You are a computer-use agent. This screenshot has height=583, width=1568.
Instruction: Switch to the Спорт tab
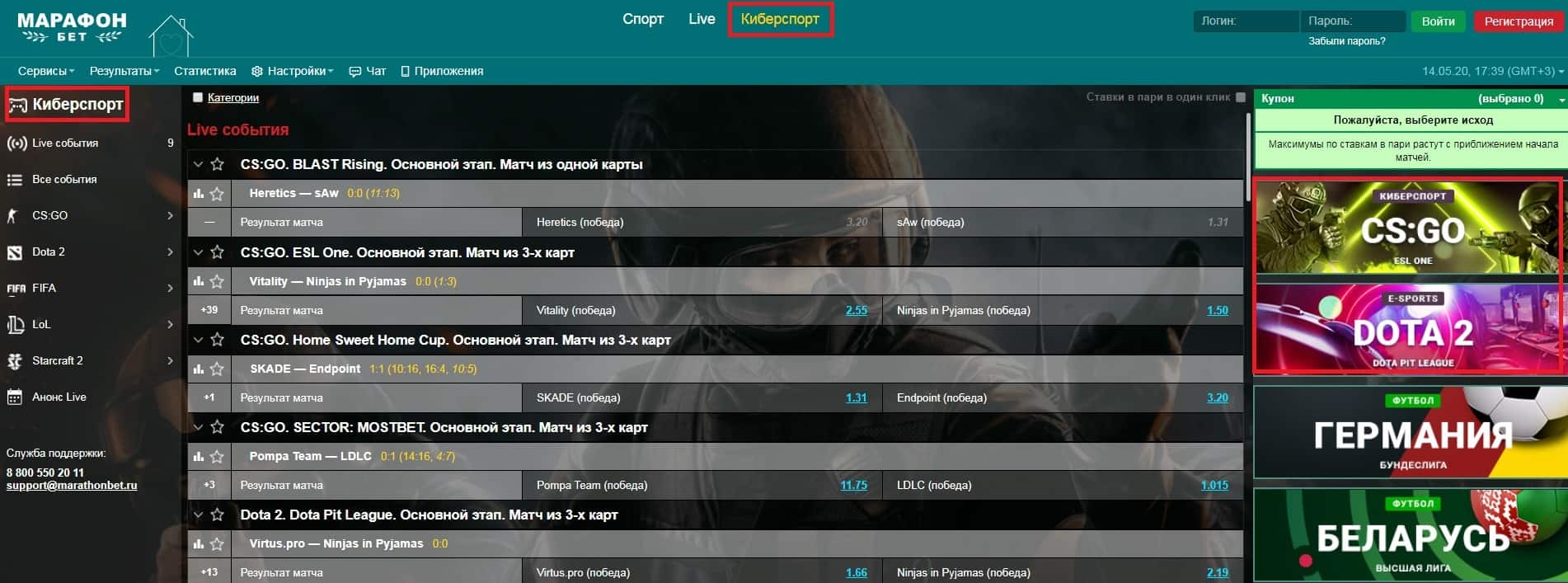643,19
